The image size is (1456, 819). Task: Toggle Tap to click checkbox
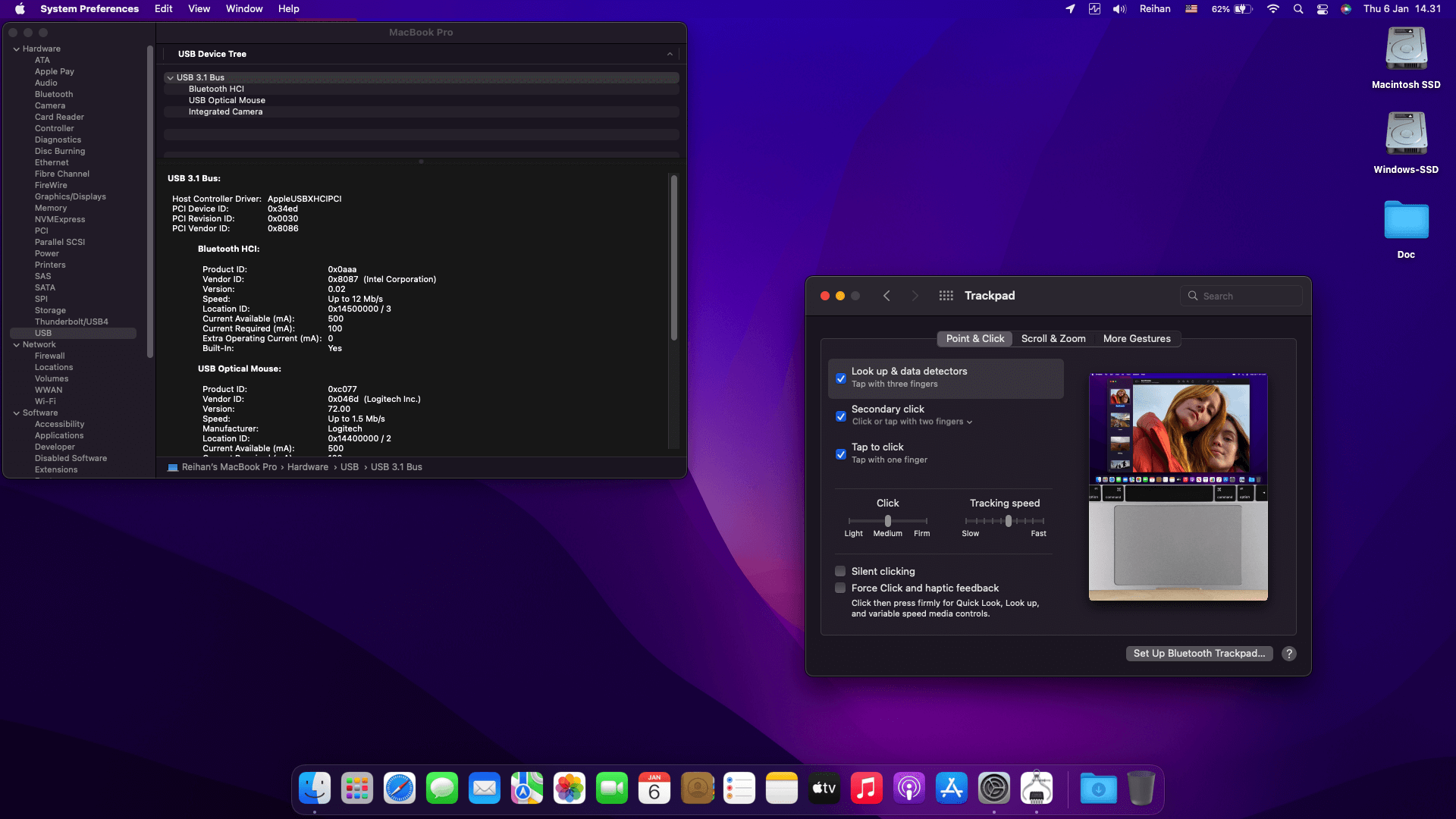[841, 454]
